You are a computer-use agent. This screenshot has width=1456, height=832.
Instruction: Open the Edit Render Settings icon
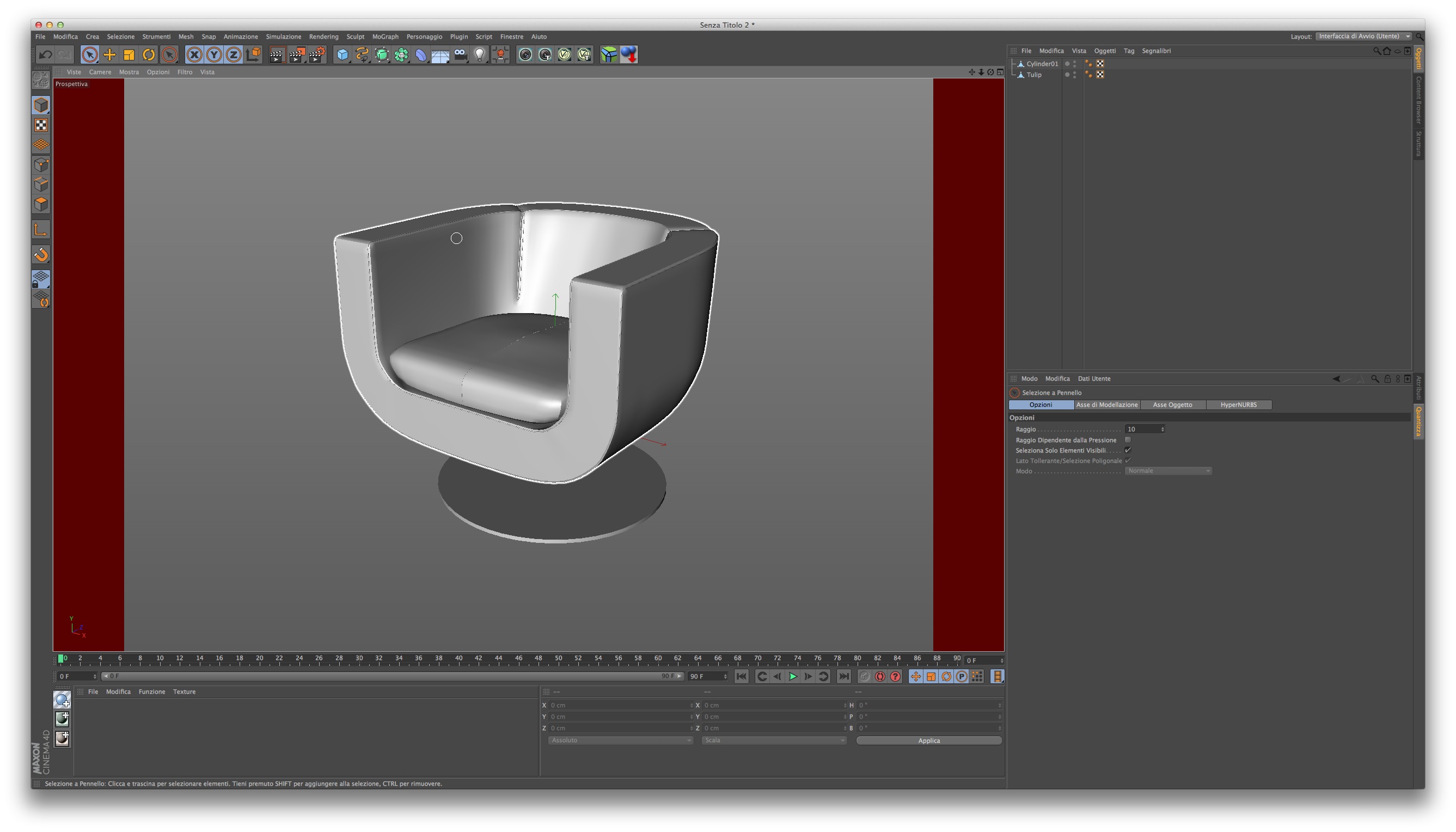(317, 55)
